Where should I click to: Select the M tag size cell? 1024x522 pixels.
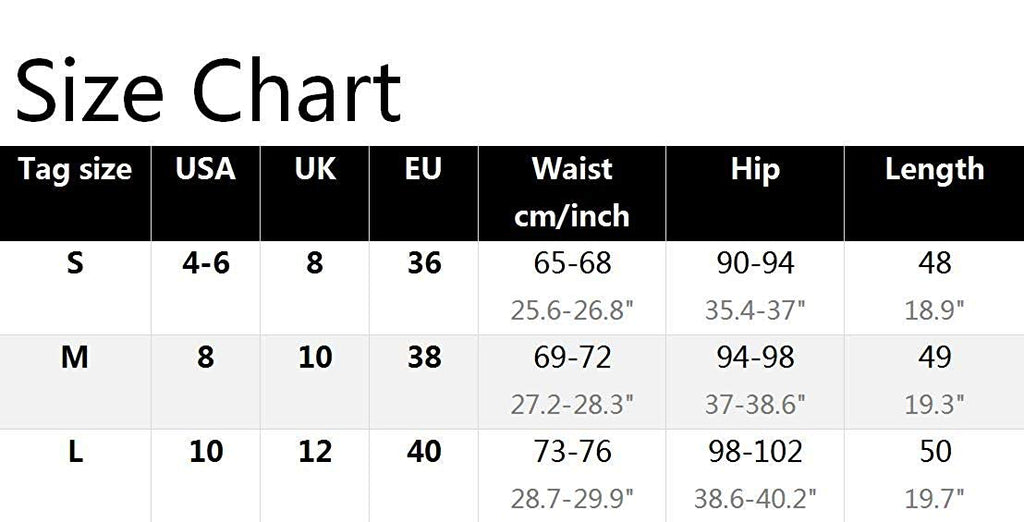pyautogui.click(x=75, y=357)
